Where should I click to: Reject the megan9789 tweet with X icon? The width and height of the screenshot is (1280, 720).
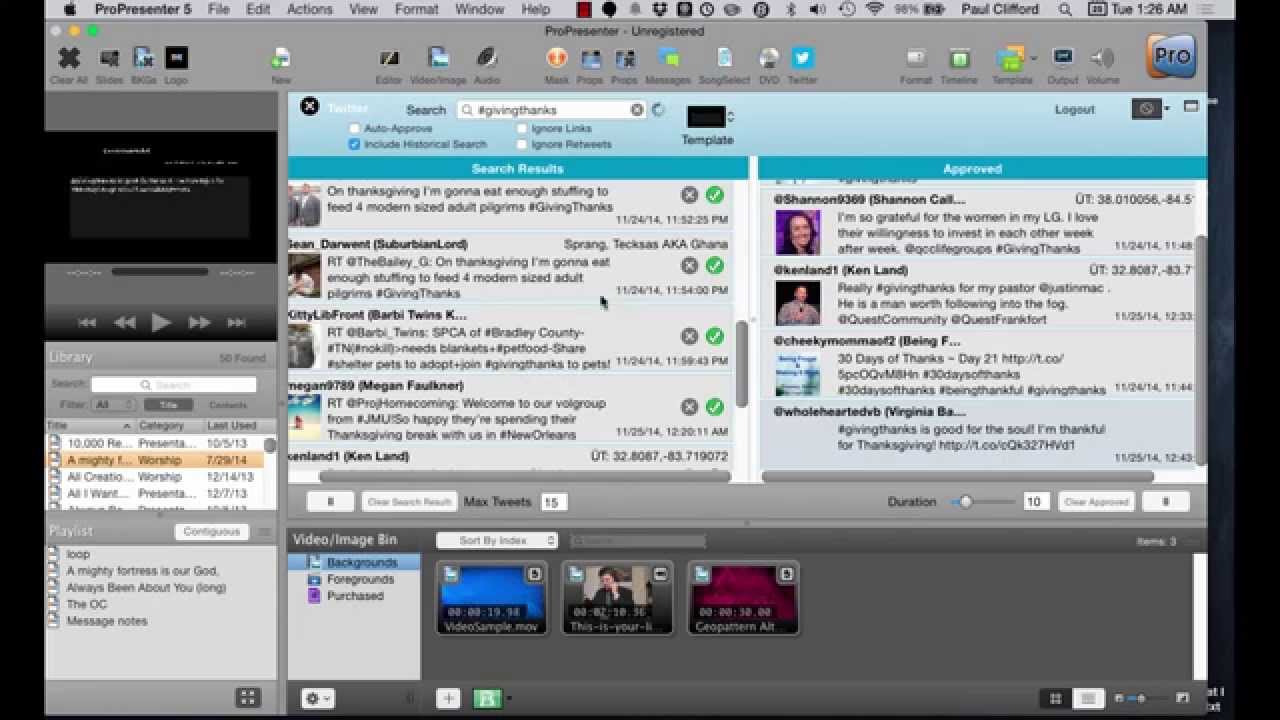click(x=689, y=407)
